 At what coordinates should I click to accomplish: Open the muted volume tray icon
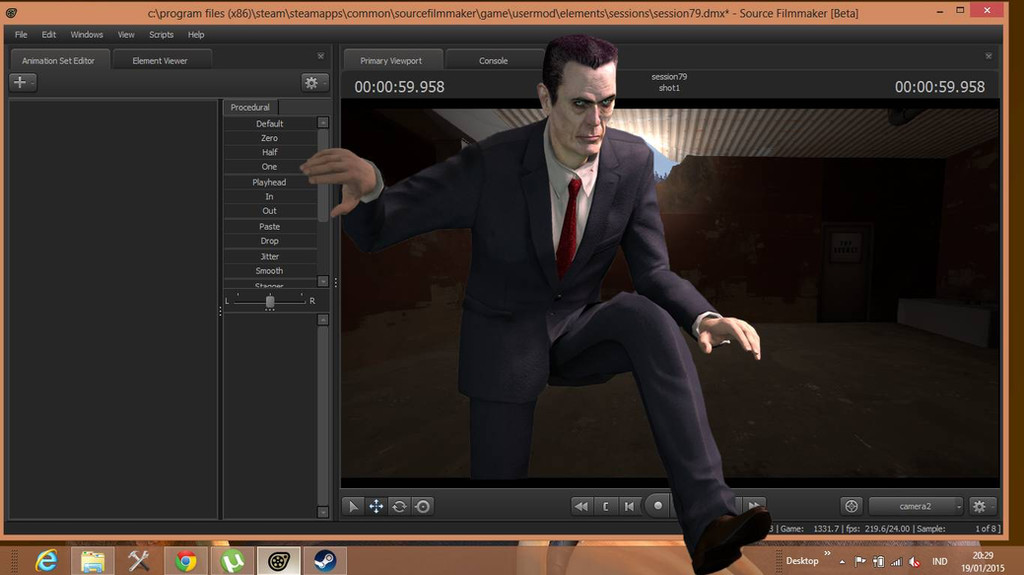point(915,561)
